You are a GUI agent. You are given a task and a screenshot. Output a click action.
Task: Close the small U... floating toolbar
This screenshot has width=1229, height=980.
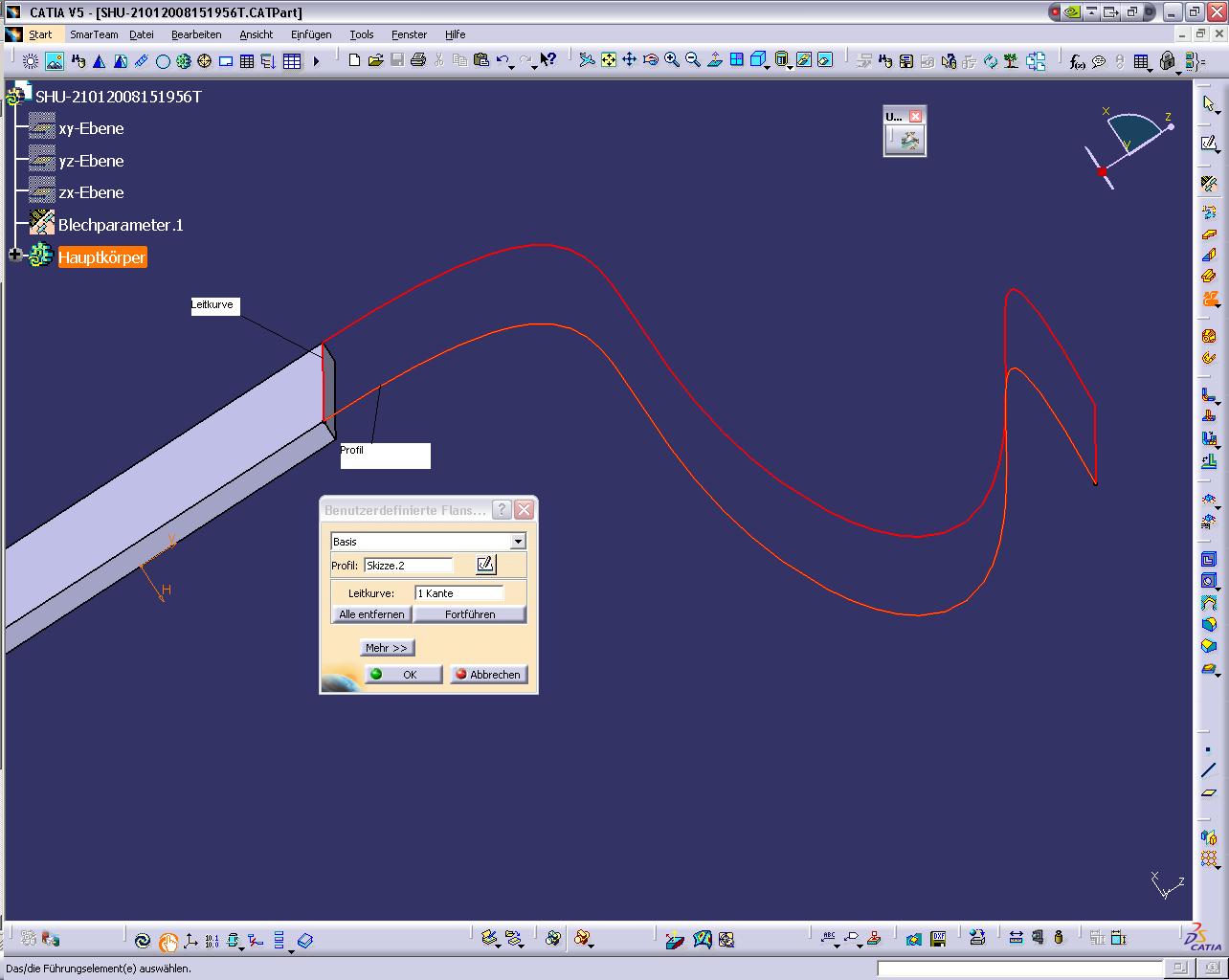[x=915, y=116]
